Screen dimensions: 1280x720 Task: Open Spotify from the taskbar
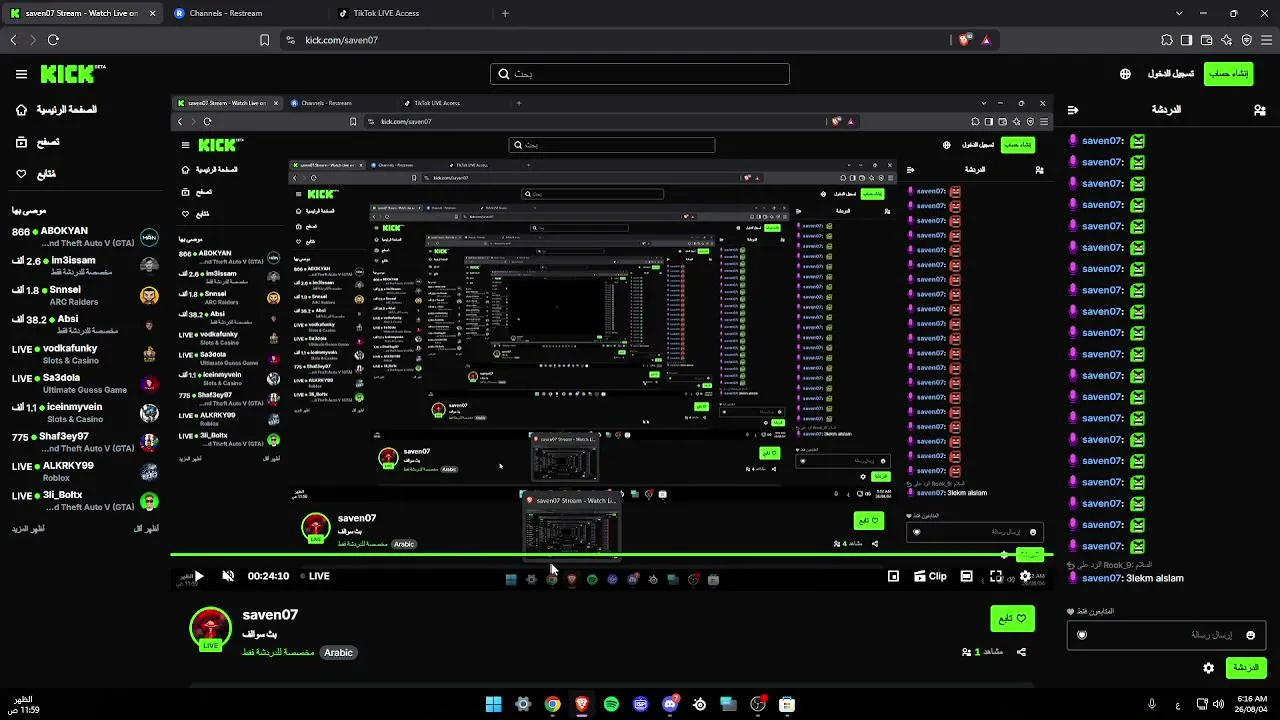point(611,705)
